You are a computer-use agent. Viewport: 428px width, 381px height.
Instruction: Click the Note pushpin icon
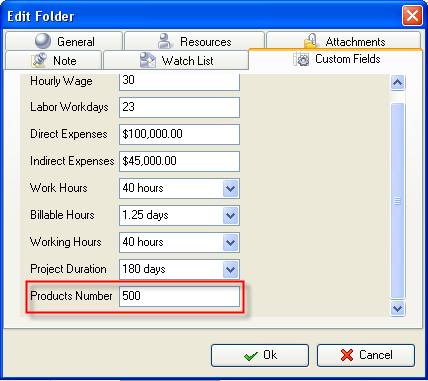point(39,60)
